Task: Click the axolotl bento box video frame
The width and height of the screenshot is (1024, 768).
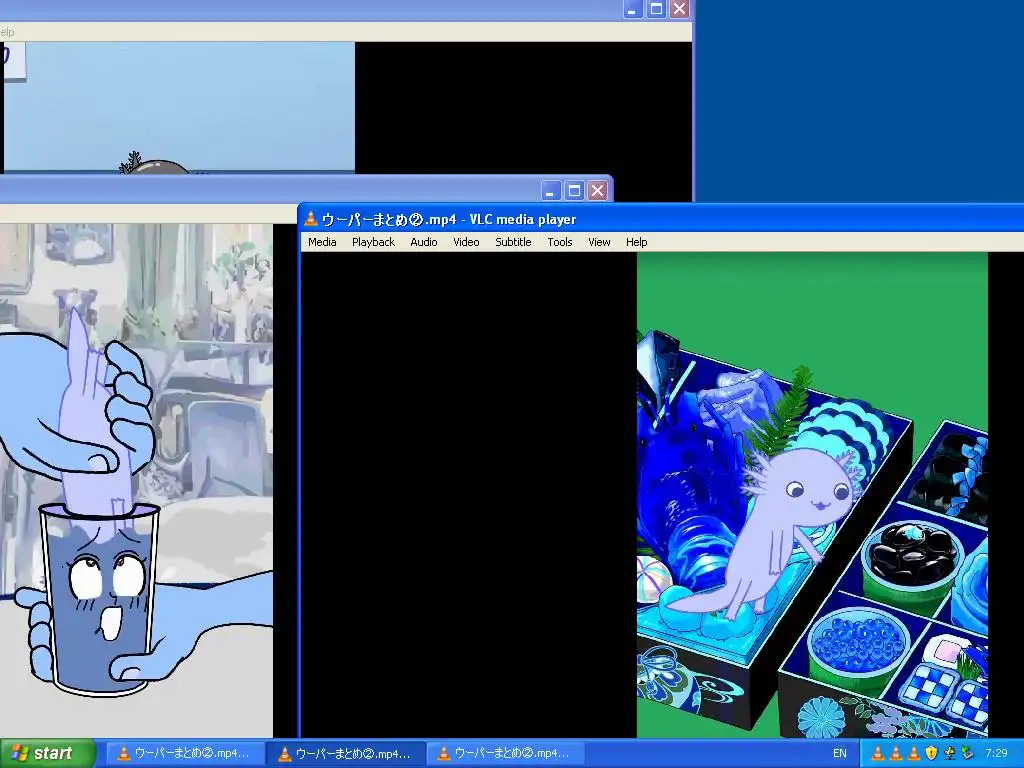Action: point(812,495)
